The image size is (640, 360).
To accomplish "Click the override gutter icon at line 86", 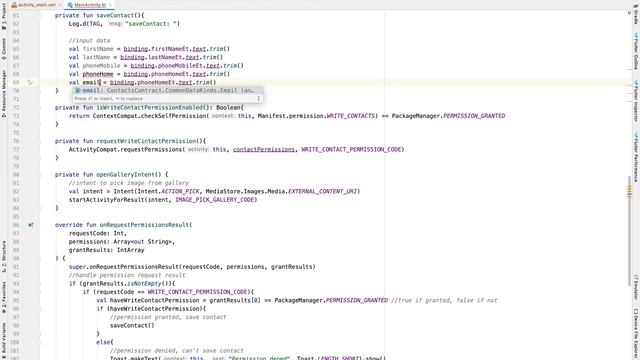I will 31,225.
